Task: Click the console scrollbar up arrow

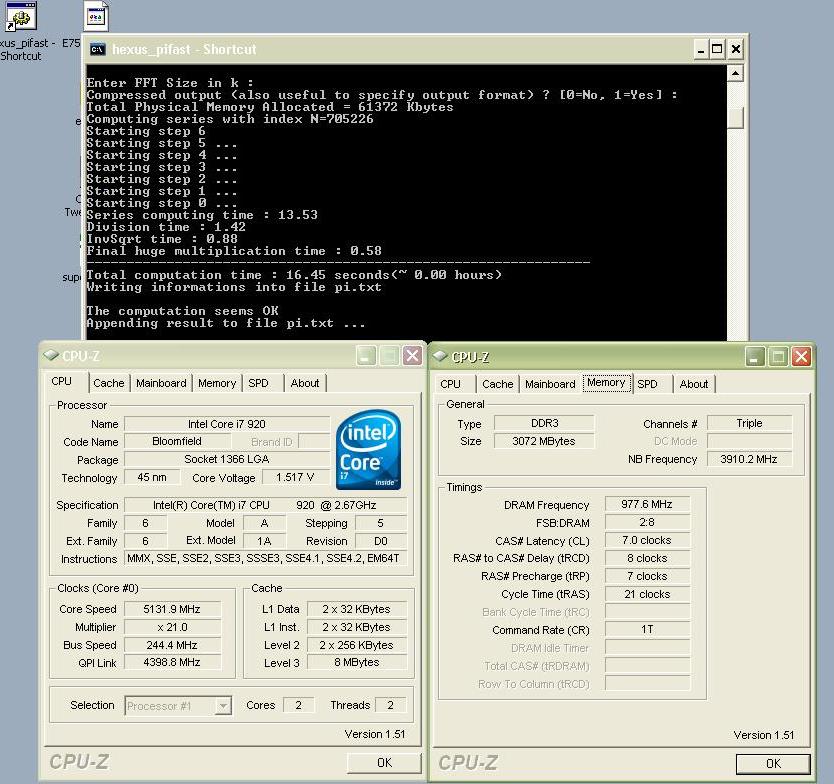Action: point(735,73)
